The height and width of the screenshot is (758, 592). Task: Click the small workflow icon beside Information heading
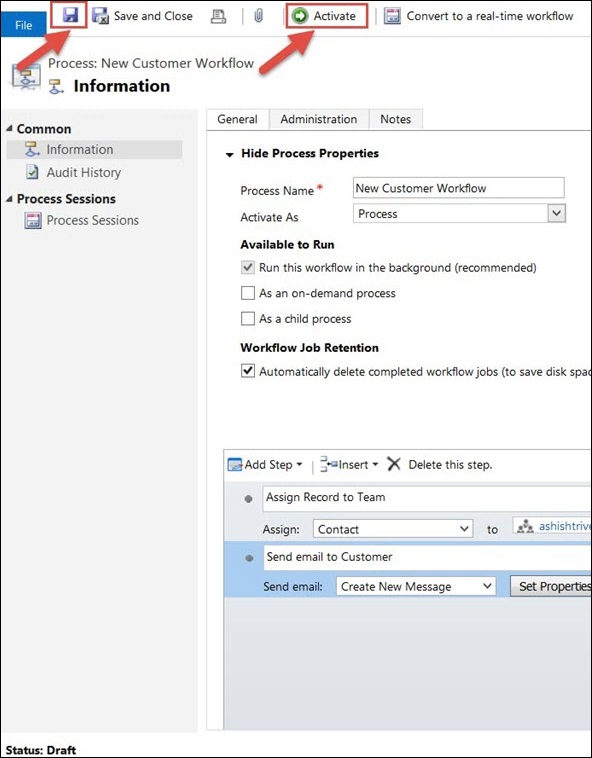[56, 87]
